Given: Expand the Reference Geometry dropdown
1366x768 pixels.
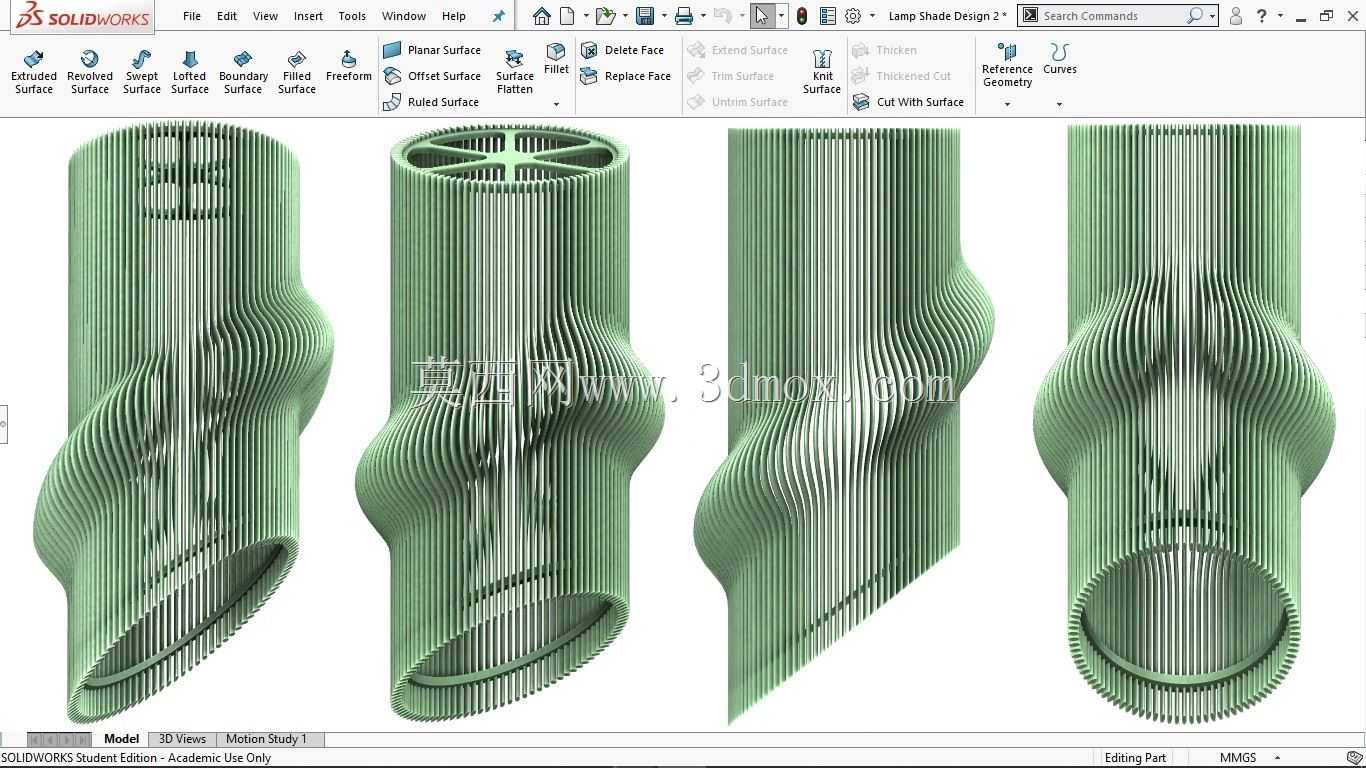Looking at the screenshot, I should click(1007, 104).
